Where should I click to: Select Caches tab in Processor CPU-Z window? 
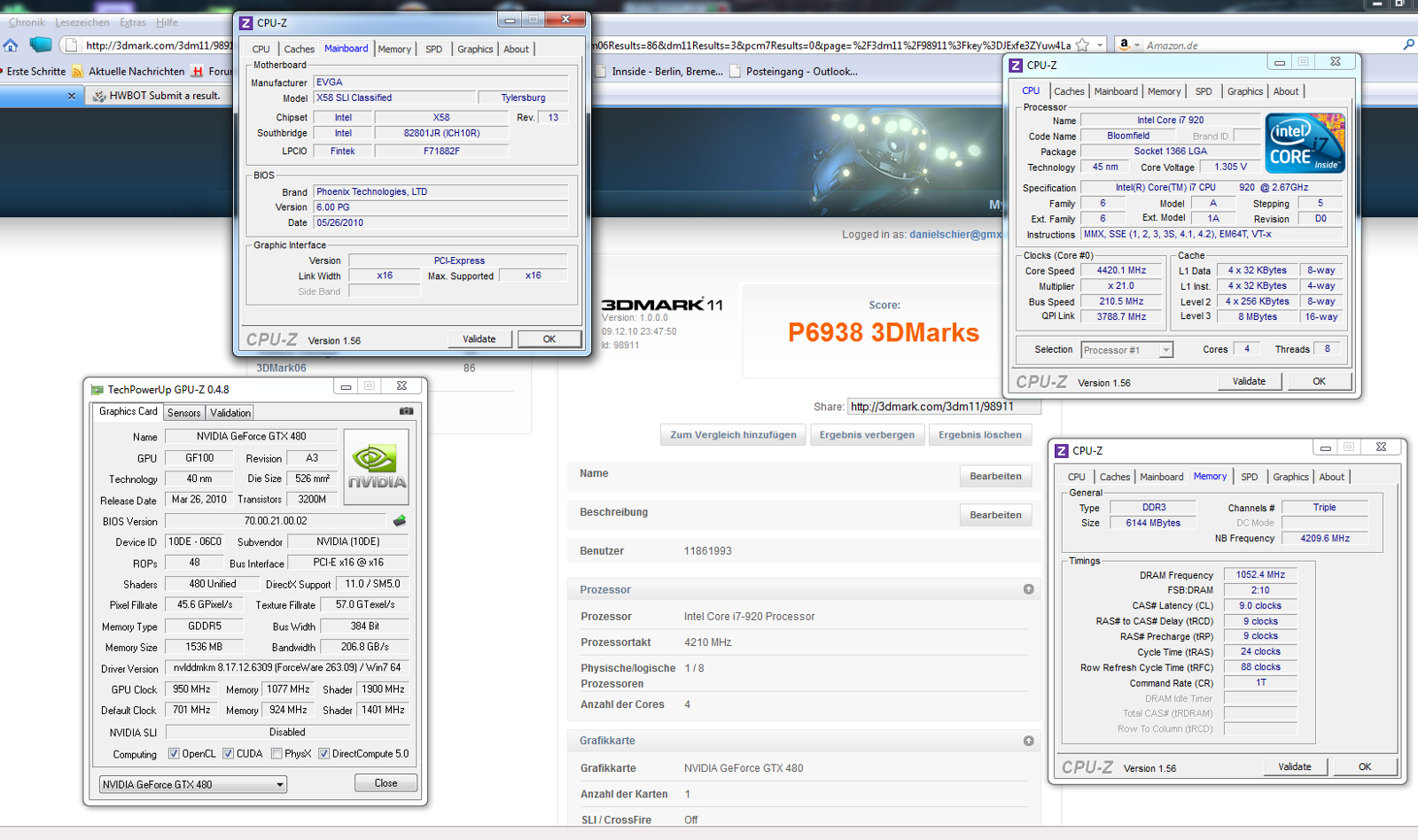(1069, 91)
